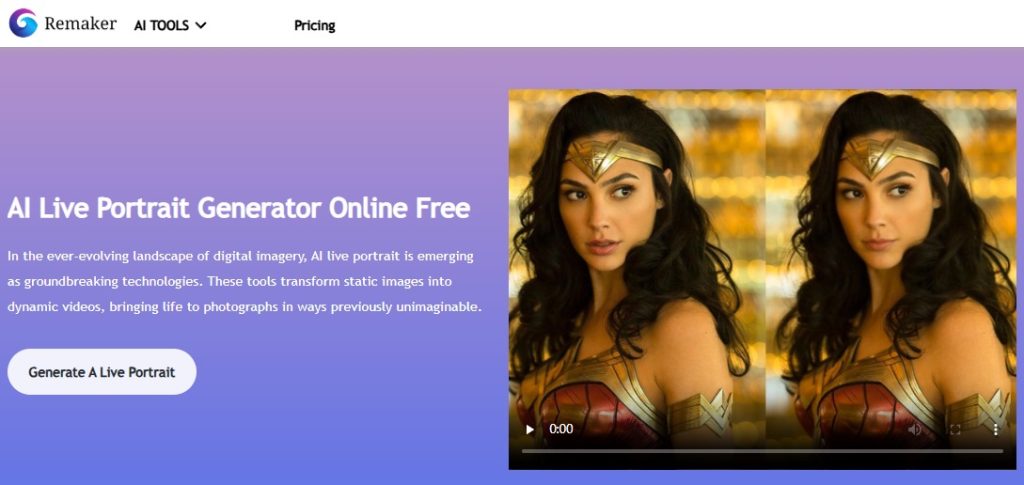Mute the demo video audio
The height and width of the screenshot is (485, 1024).
915,430
